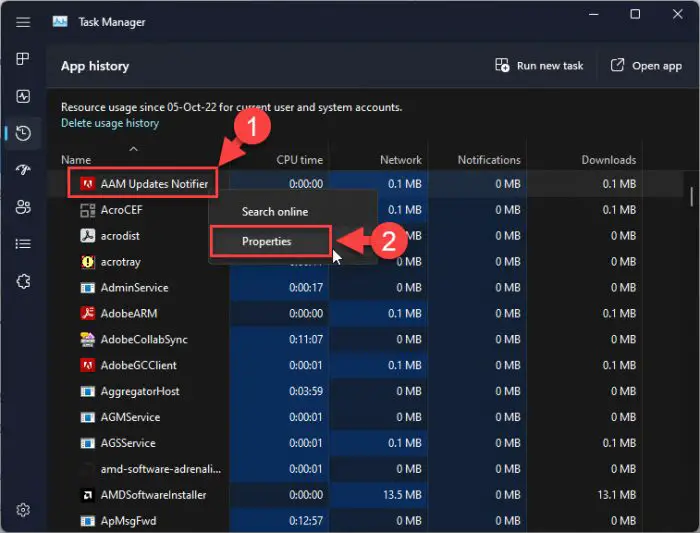
Task: Click the ApMsgFwd row icon
Action: (x=88, y=521)
